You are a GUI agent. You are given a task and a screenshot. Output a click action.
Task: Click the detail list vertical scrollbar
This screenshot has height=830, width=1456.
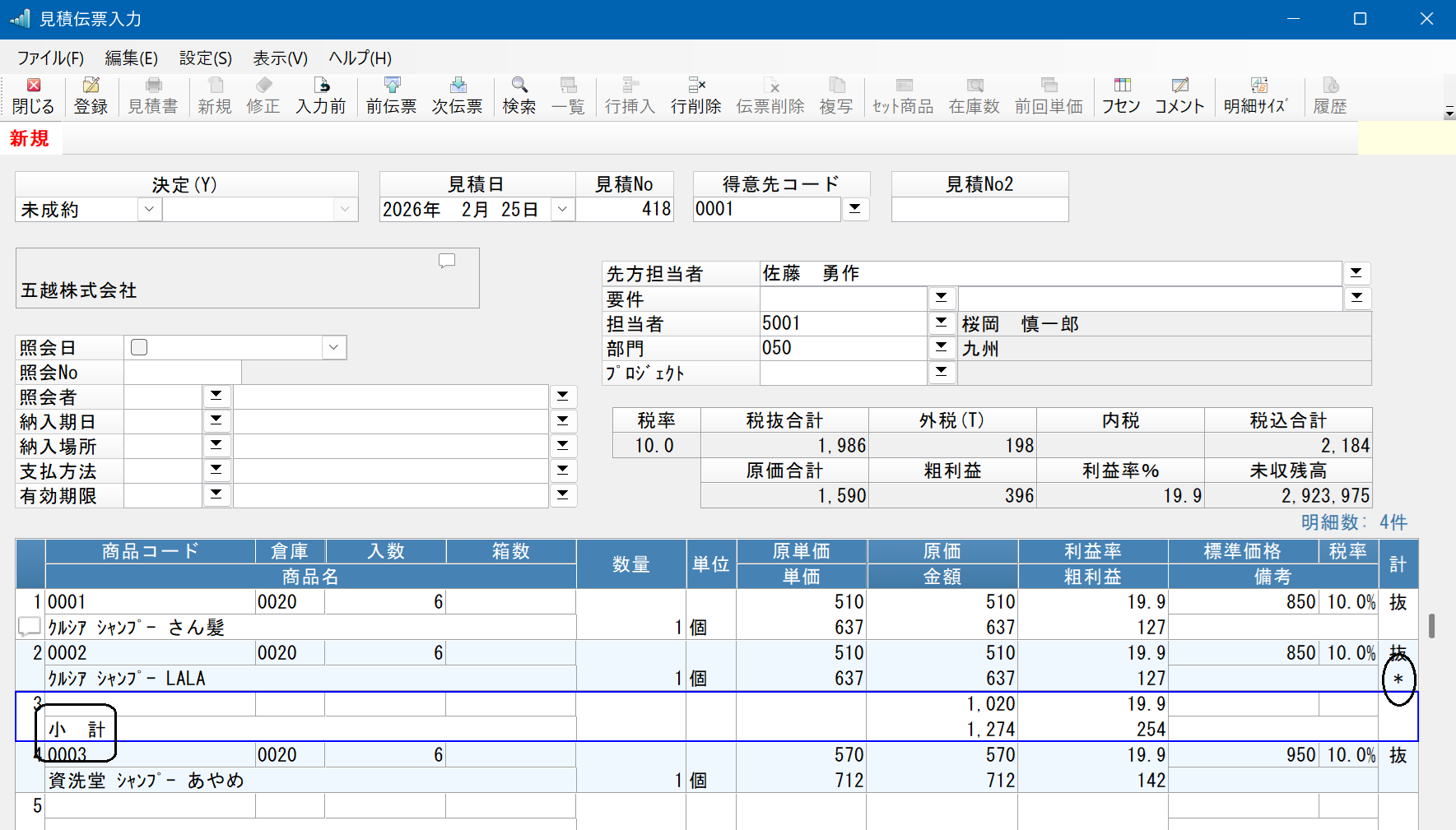(1432, 626)
